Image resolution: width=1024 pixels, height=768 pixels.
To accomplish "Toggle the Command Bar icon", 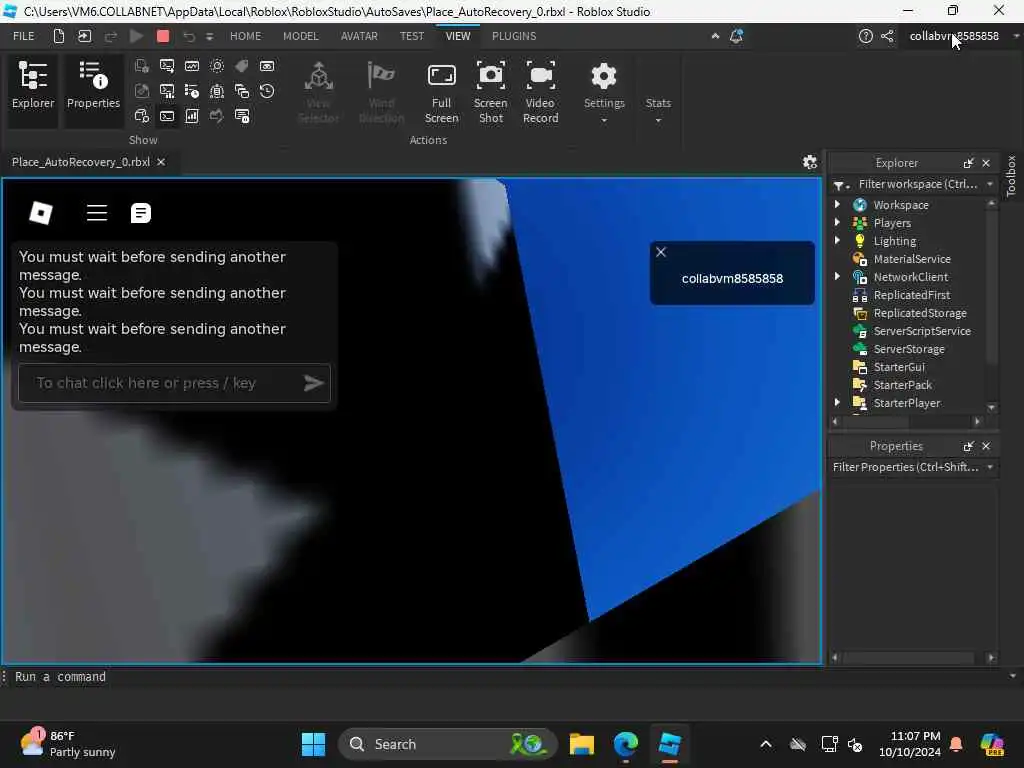I will point(167,116).
